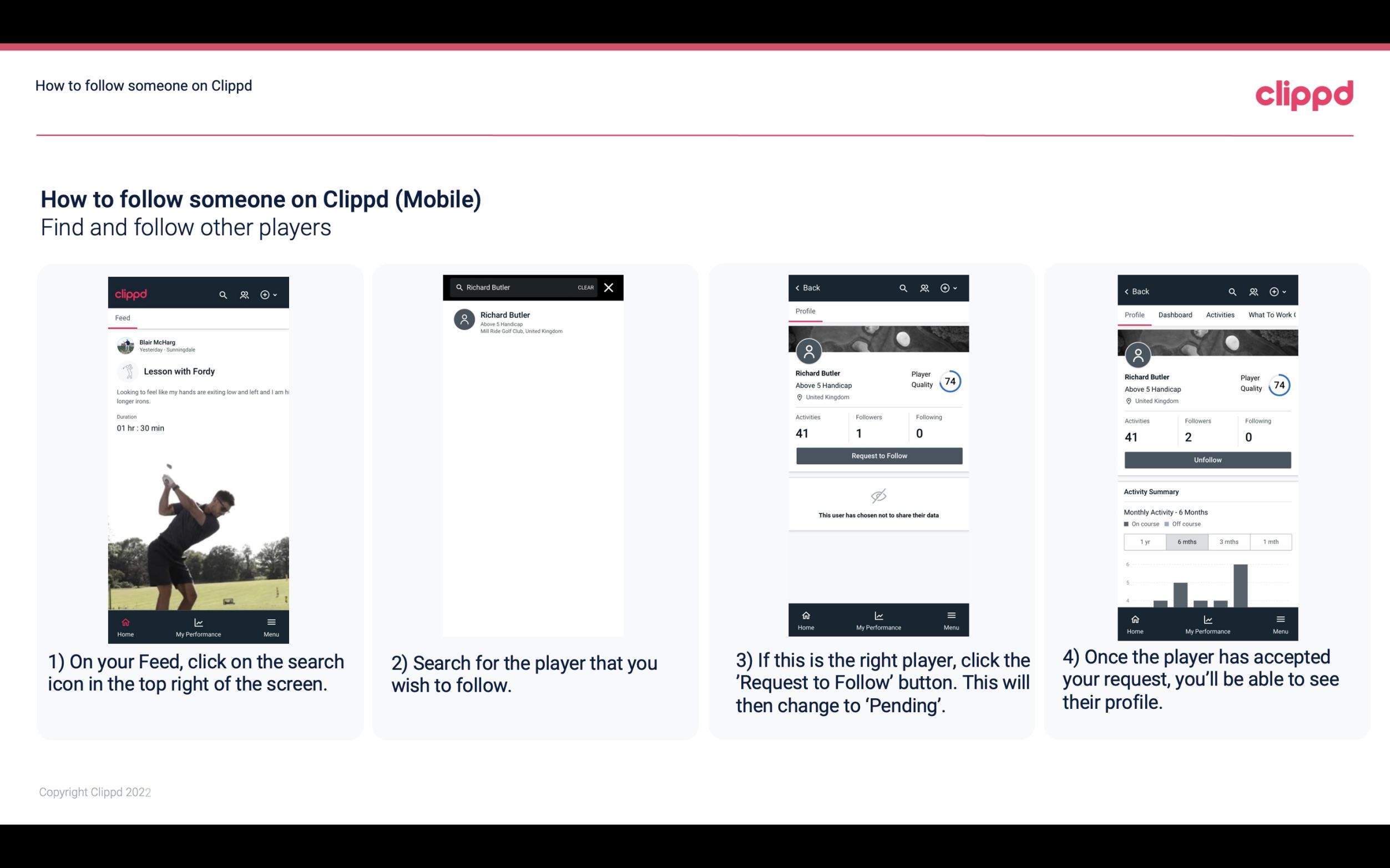Viewport: 1390px width, 868px height.
Task: Click the CLEAR button in search bar
Action: (x=585, y=288)
